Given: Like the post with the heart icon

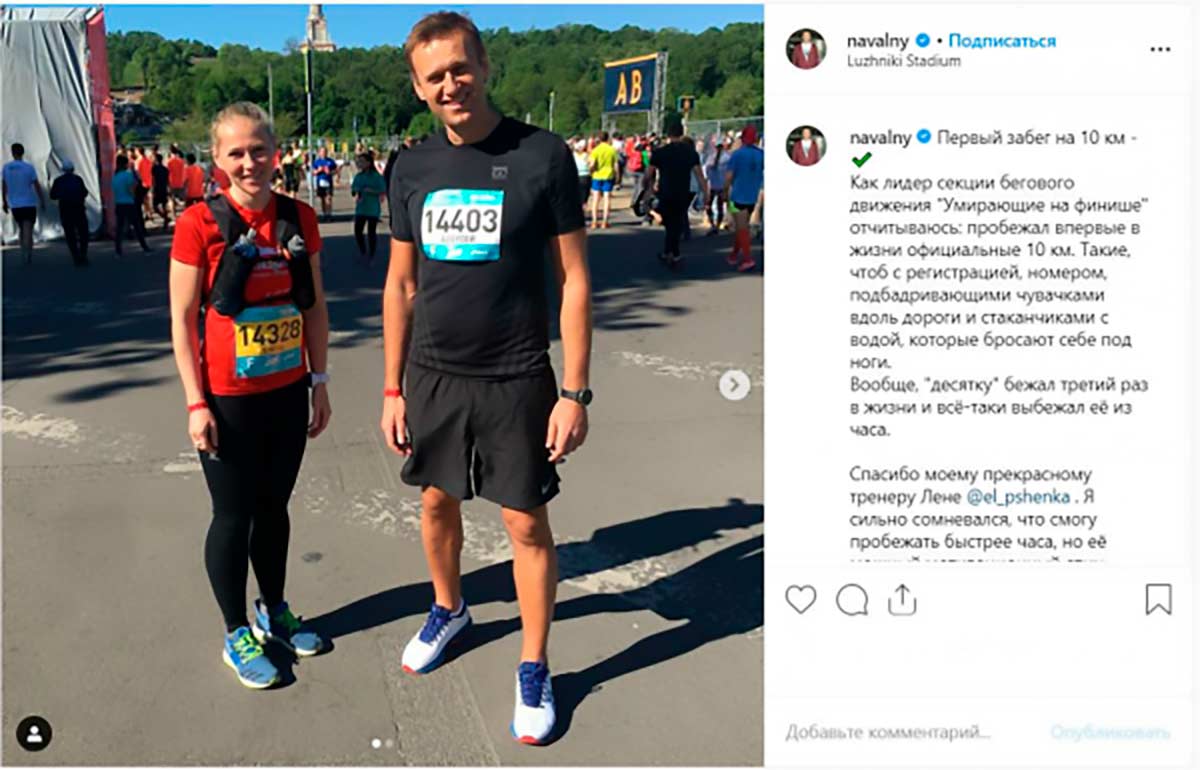Looking at the screenshot, I should pos(800,599).
